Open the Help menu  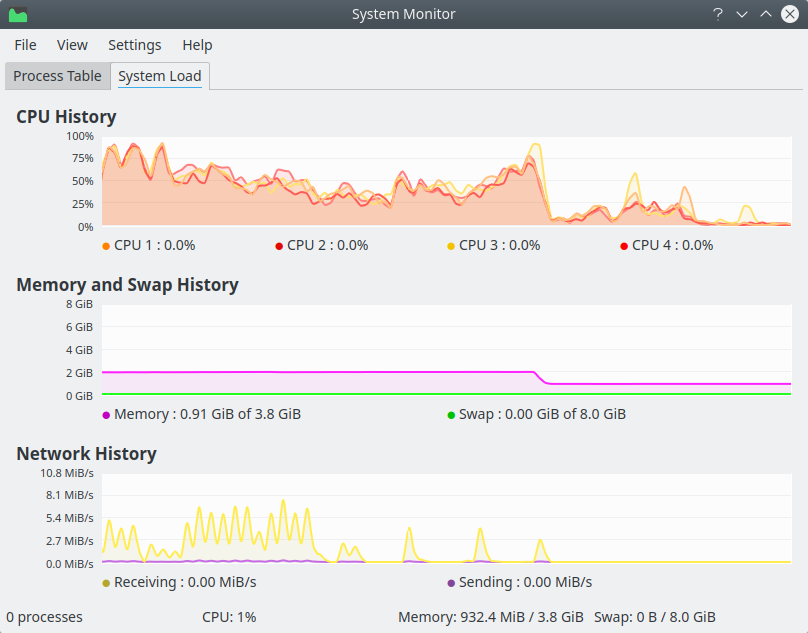197,45
